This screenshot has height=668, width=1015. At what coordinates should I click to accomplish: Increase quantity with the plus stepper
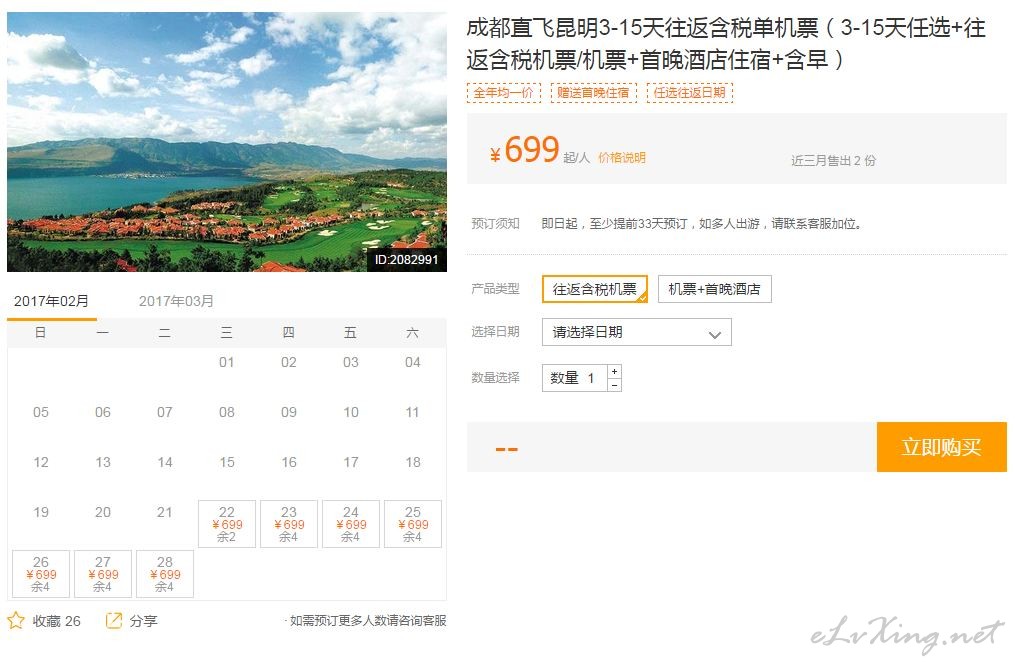614,371
